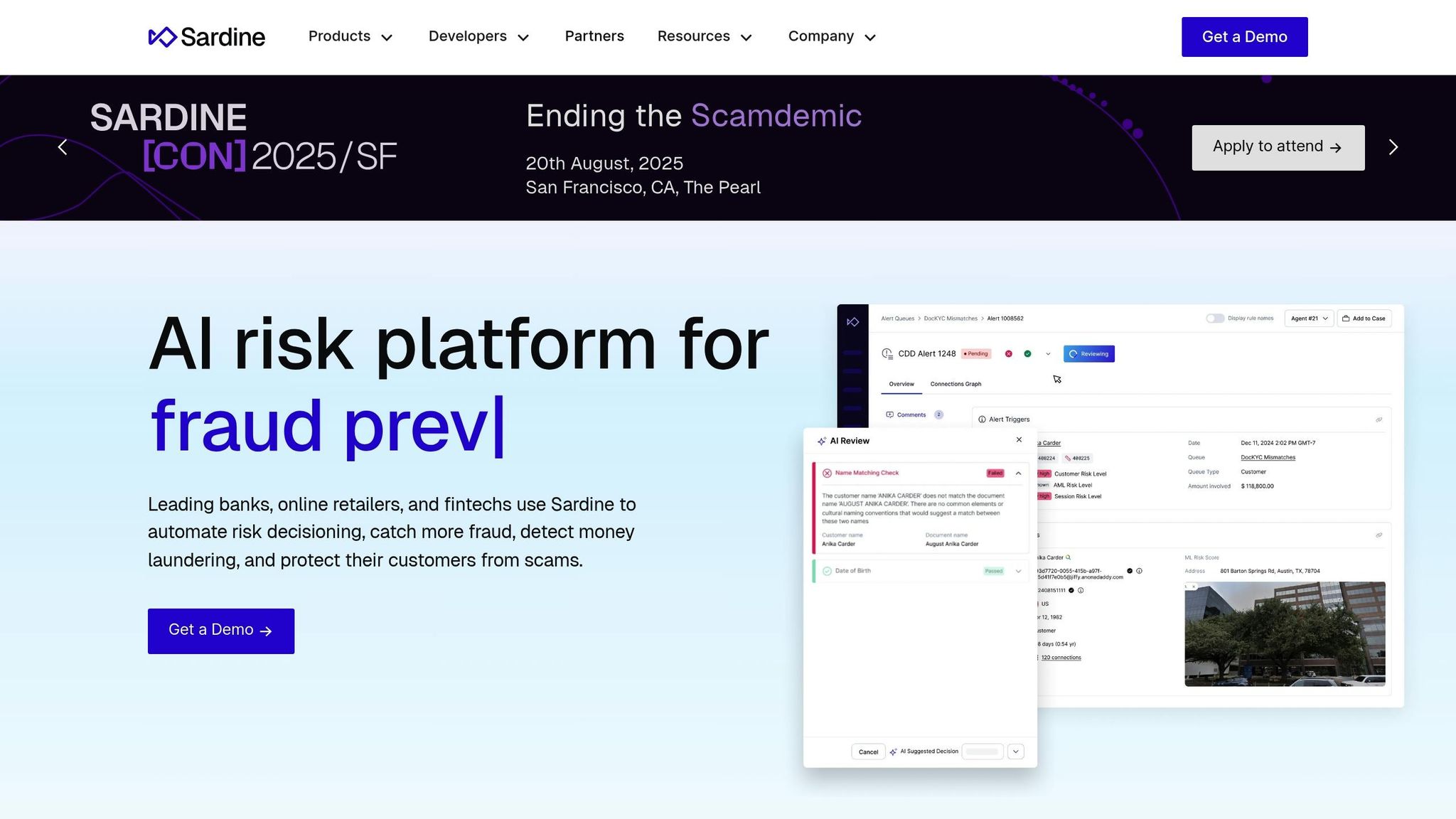This screenshot has width=1456, height=819.
Task: Click Alert Queues in the breadcrumb
Action: point(897,318)
